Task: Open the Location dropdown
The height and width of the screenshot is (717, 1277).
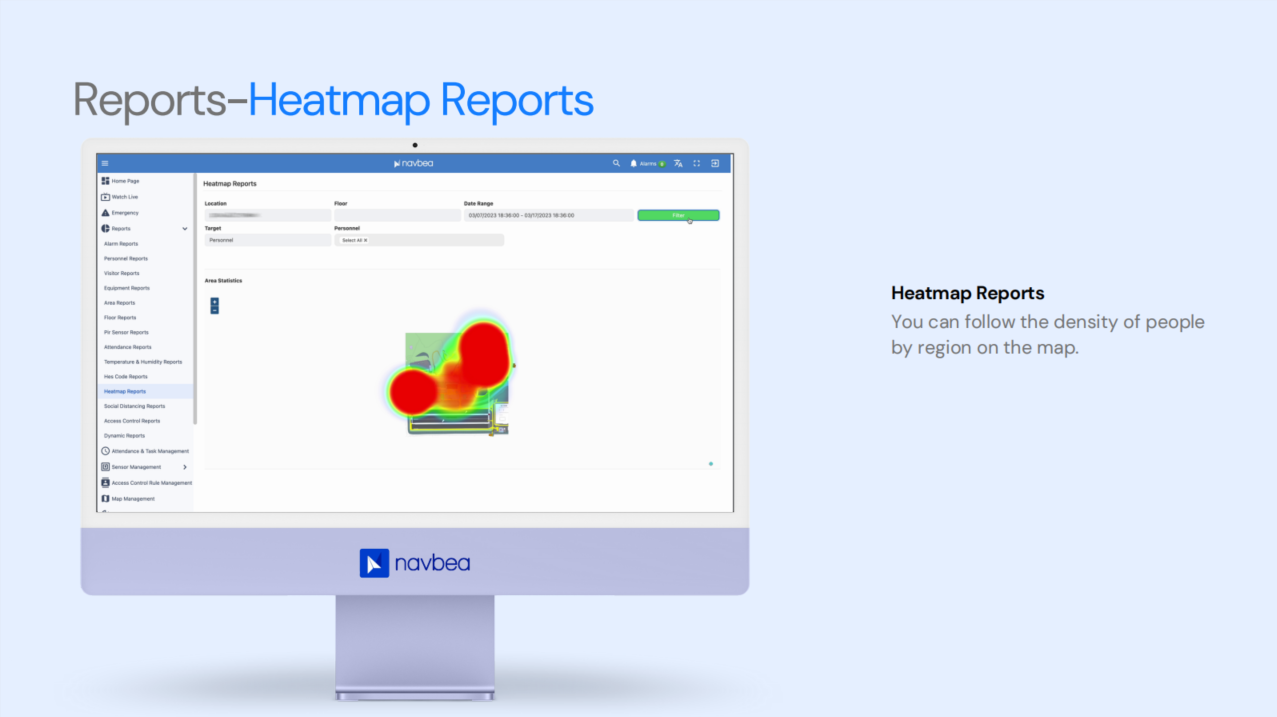Action: tap(267, 215)
